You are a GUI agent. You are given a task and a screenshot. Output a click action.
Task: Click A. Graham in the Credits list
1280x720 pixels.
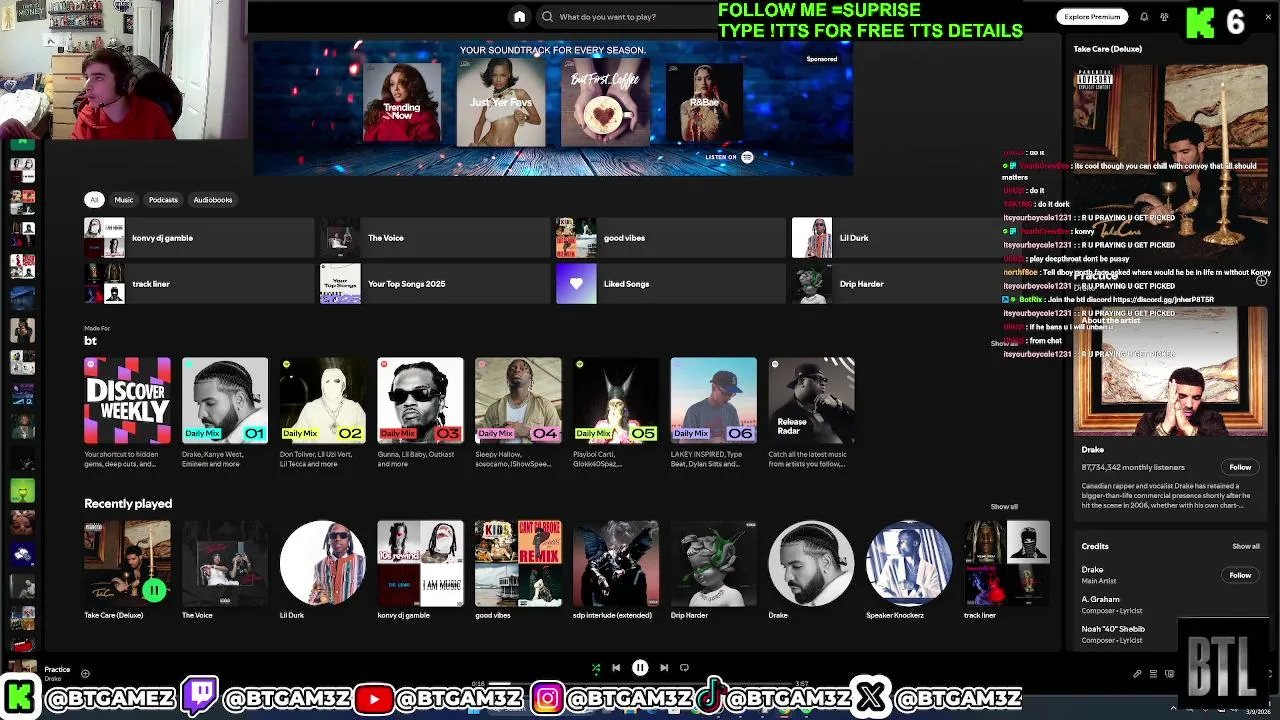[x=1100, y=599]
